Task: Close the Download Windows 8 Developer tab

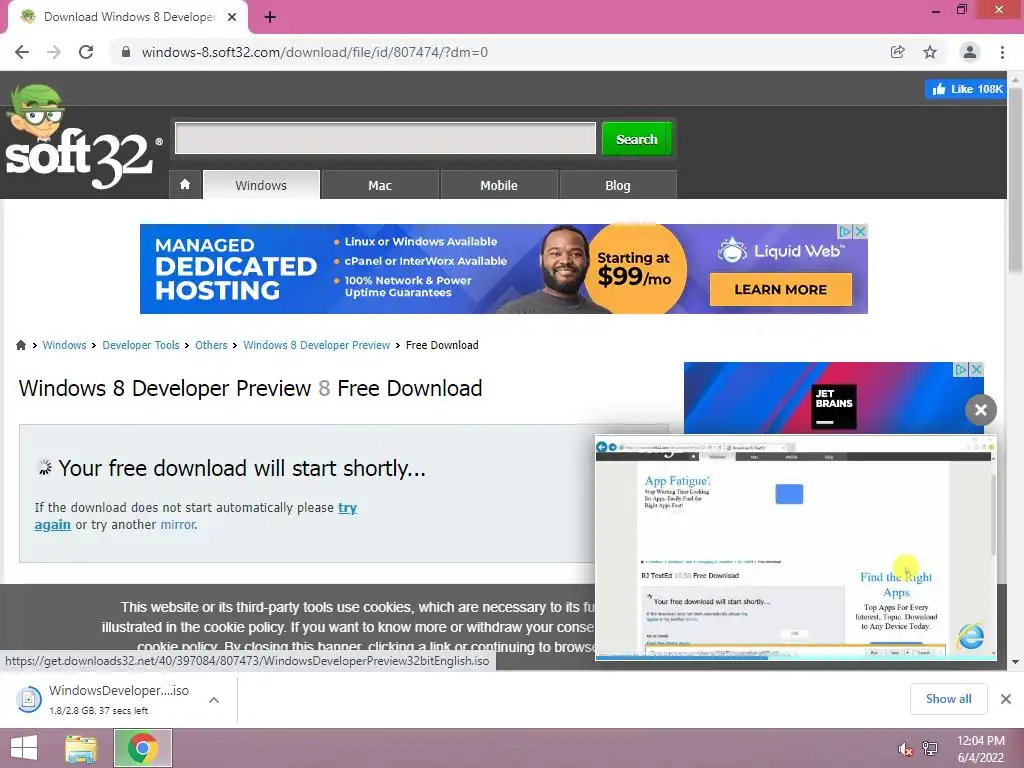Action: pyautogui.click(x=232, y=17)
